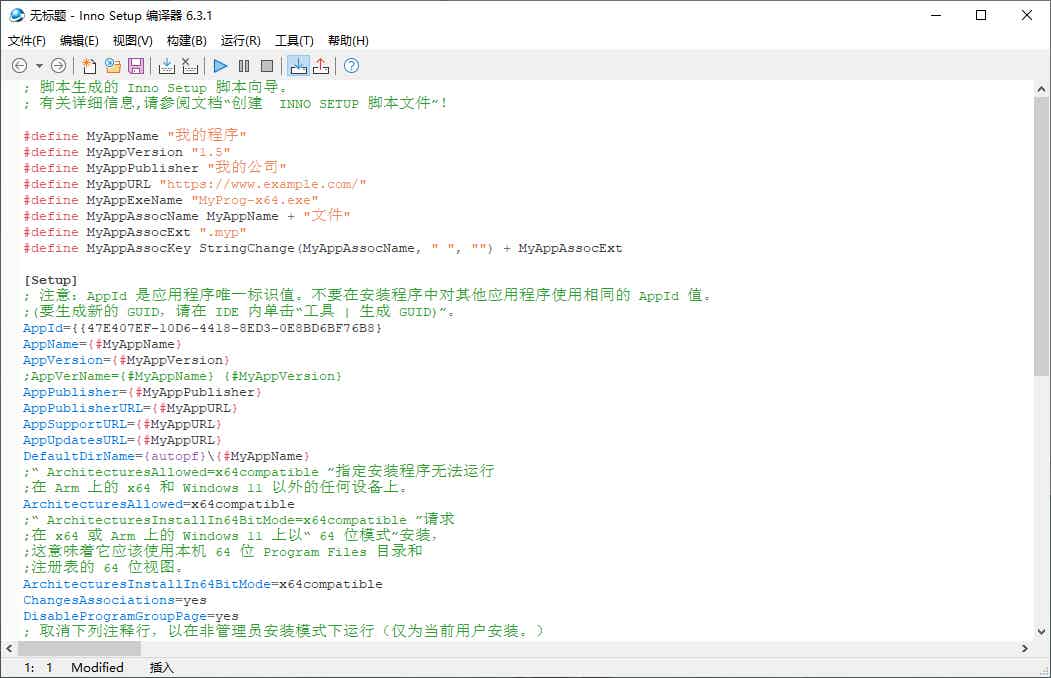The height and width of the screenshot is (678, 1051).
Task: Open the back-history dropdown arrow
Action: pos(39,66)
